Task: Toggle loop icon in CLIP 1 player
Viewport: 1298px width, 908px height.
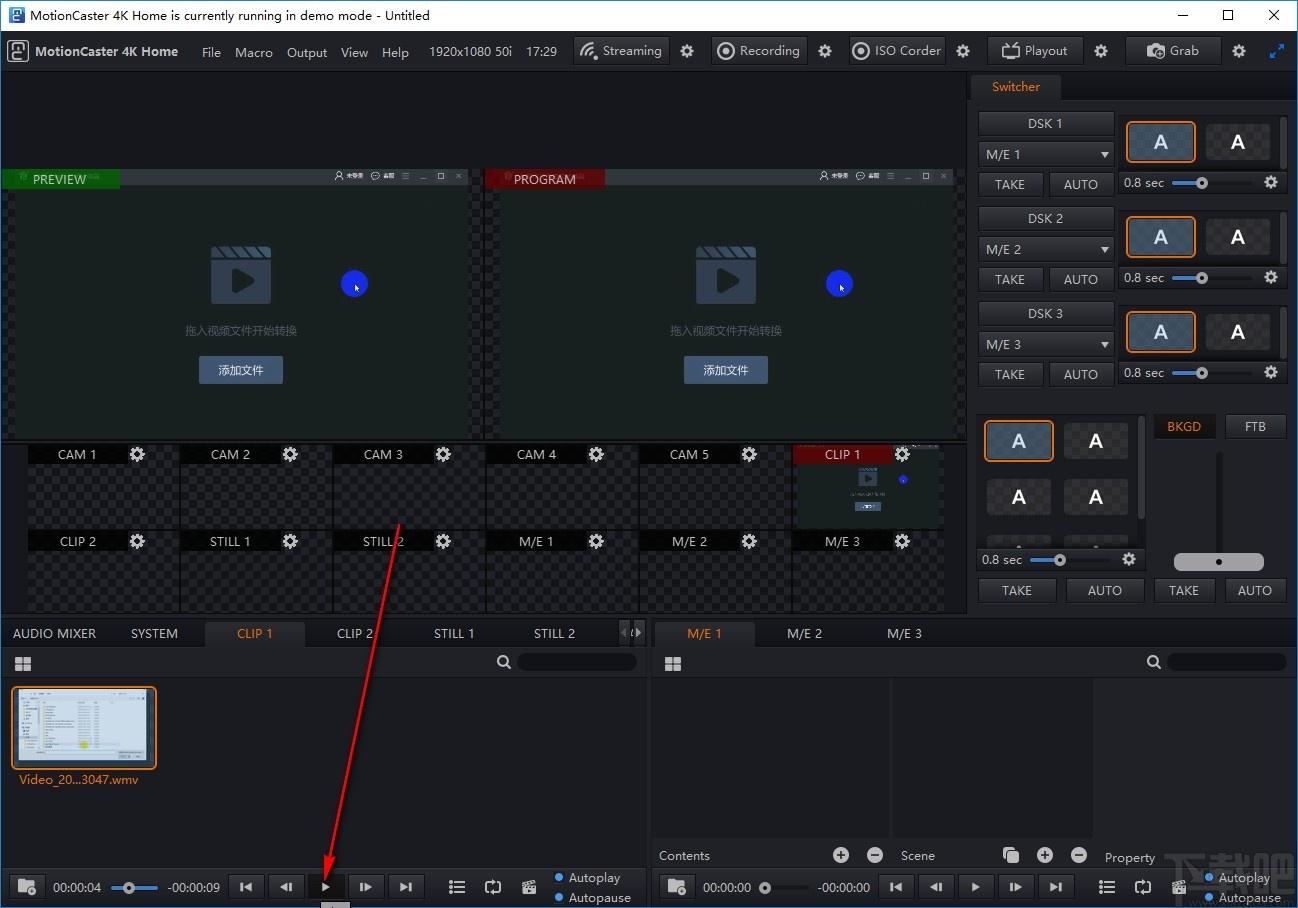Action: click(493, 887)
